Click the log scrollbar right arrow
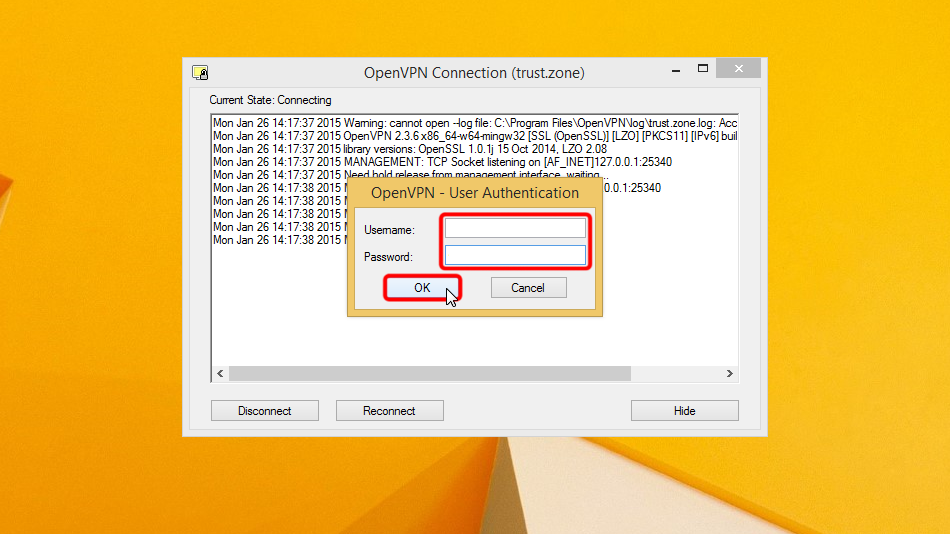This screenshot has width=950, height=534. point(730,374)
